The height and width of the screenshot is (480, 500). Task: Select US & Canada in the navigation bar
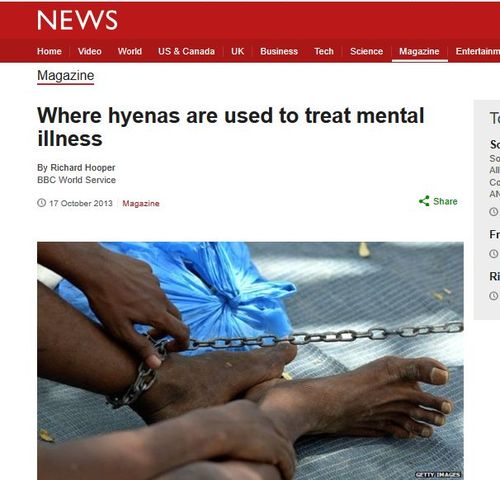[x=186, y=51]
